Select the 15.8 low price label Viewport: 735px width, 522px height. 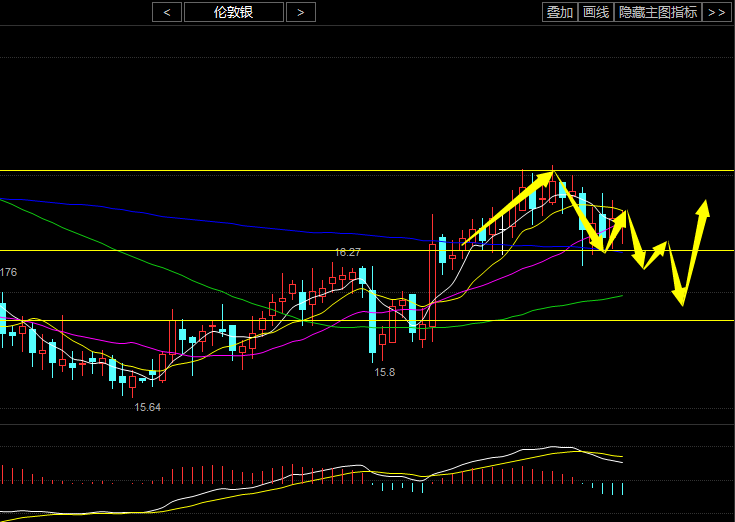click(384, 373)
